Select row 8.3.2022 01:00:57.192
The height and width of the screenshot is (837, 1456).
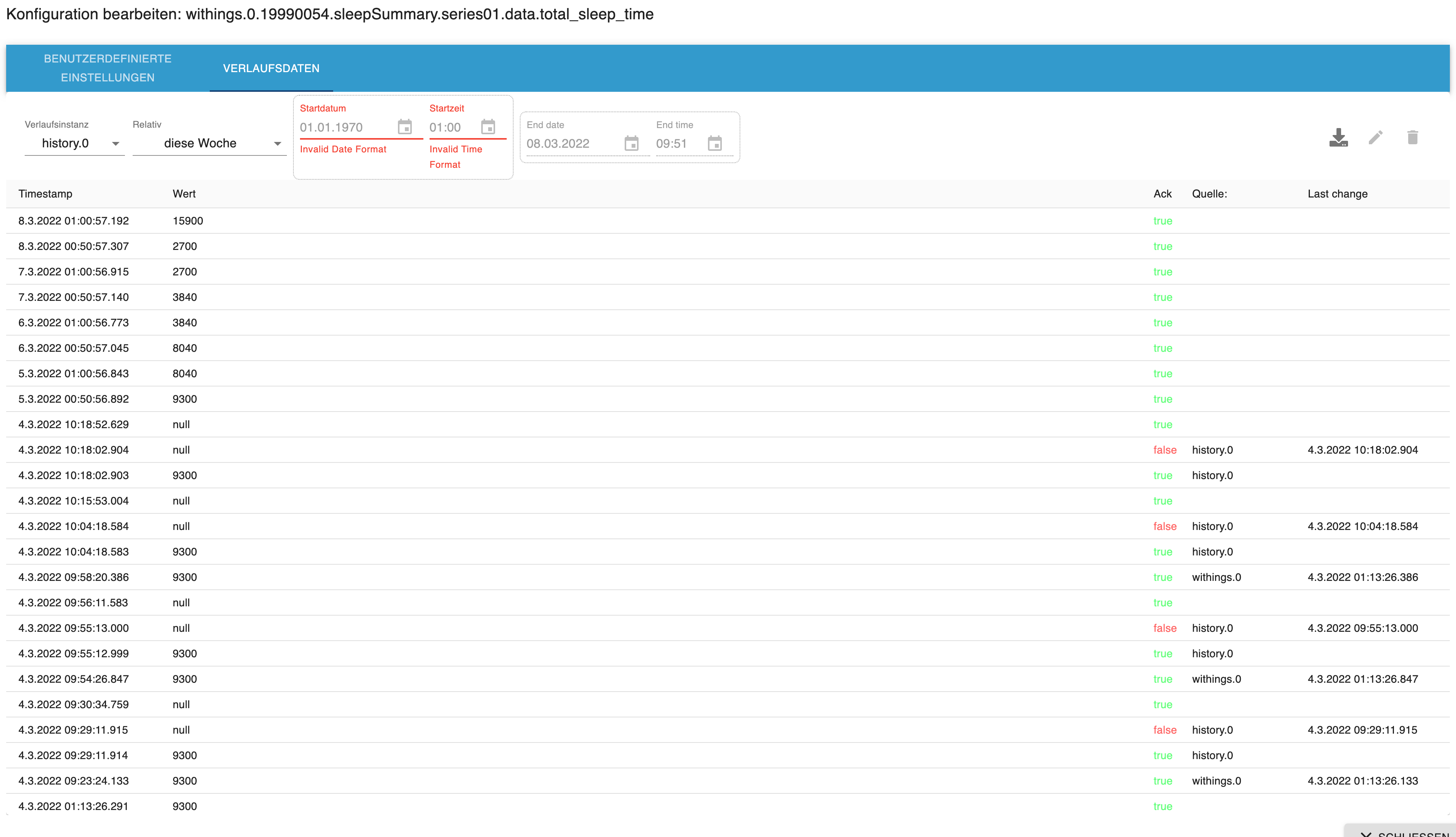pyautogui.click(x=728, y=221)
